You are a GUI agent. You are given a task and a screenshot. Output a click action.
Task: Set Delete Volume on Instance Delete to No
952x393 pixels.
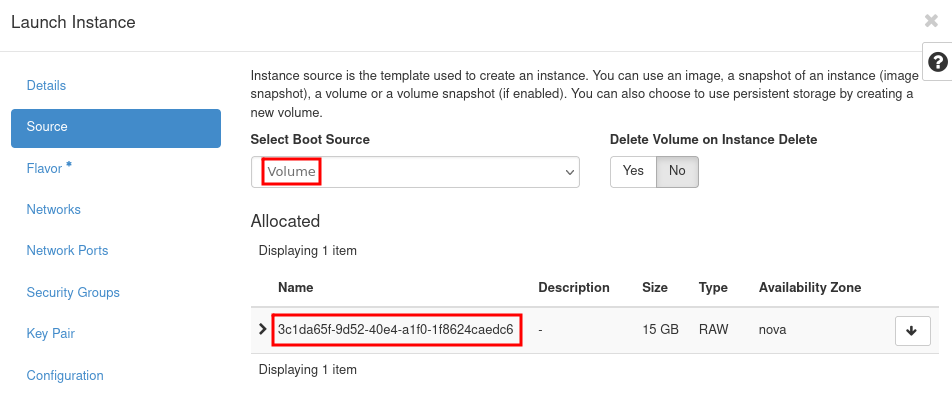677,171
